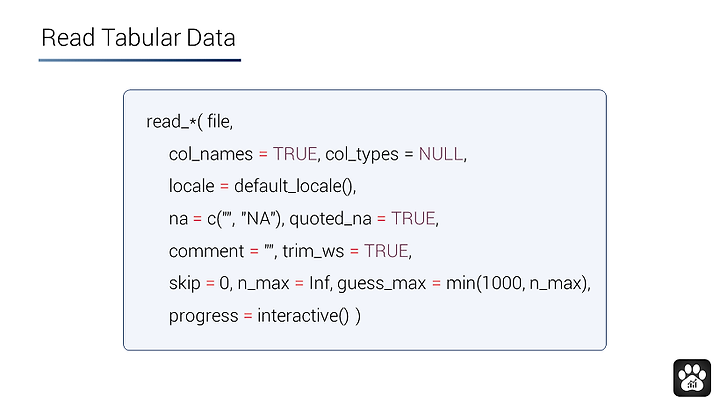Select the col_names parameter text
This screenshot has width=720, height=404.
(x=211, y=154)
